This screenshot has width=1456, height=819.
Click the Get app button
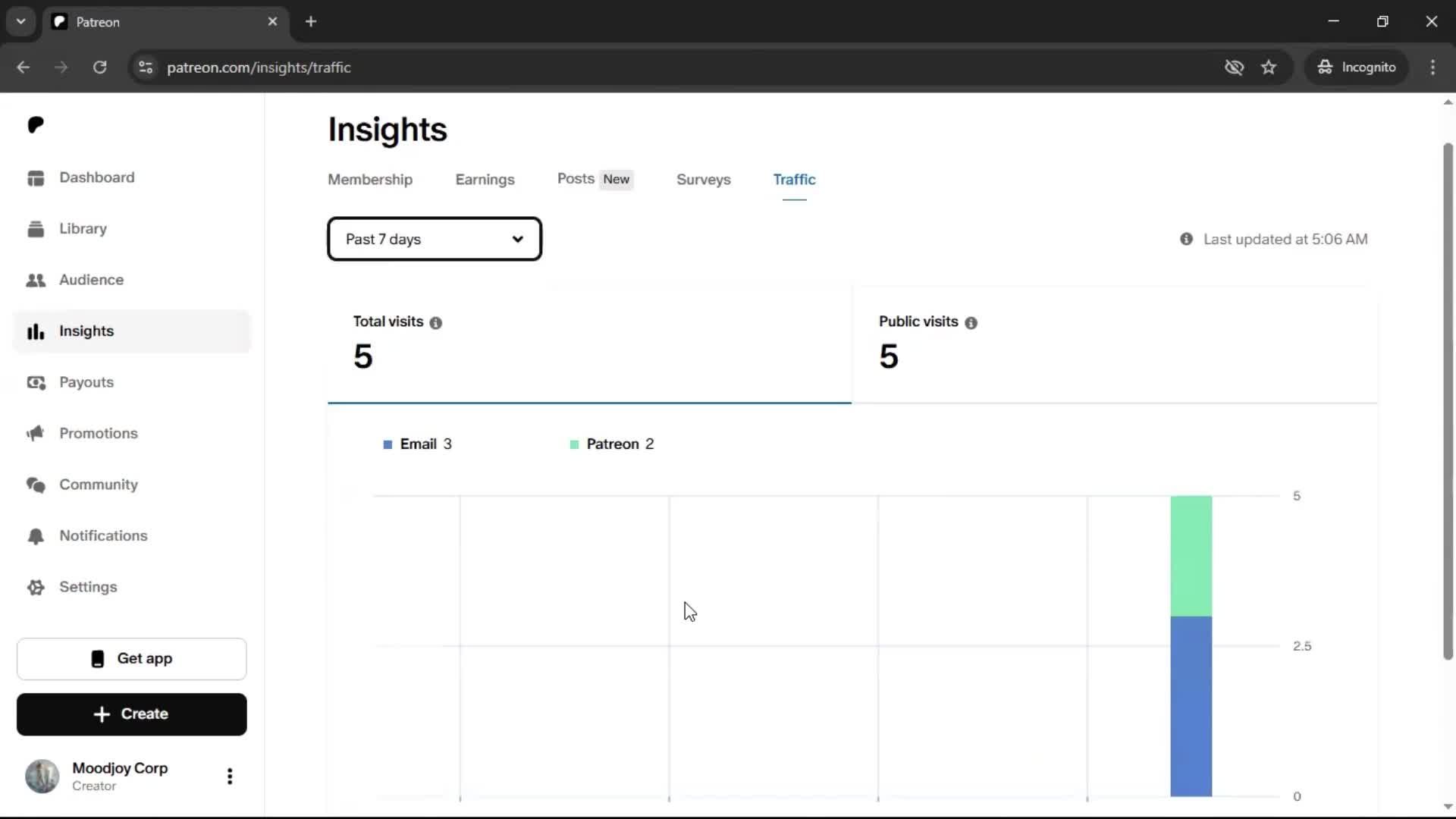132,658
